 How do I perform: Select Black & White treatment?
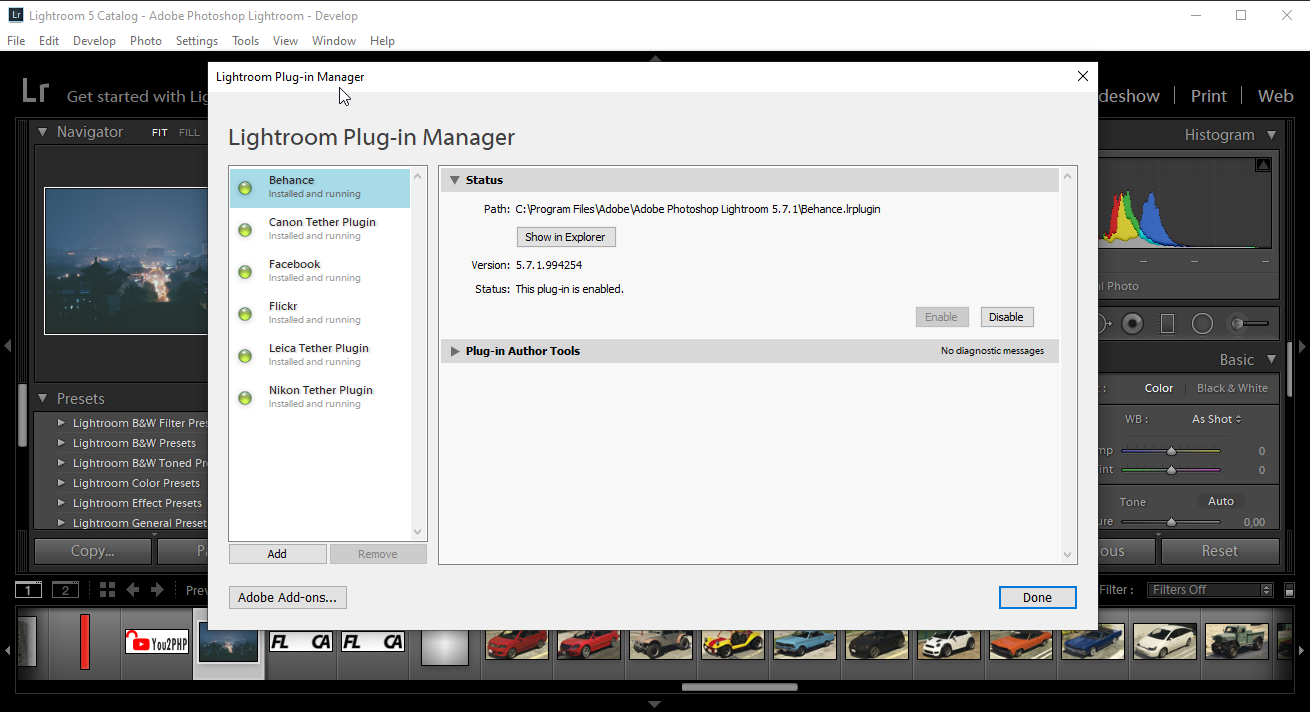pyautogui.click(x=1232, y=388)
